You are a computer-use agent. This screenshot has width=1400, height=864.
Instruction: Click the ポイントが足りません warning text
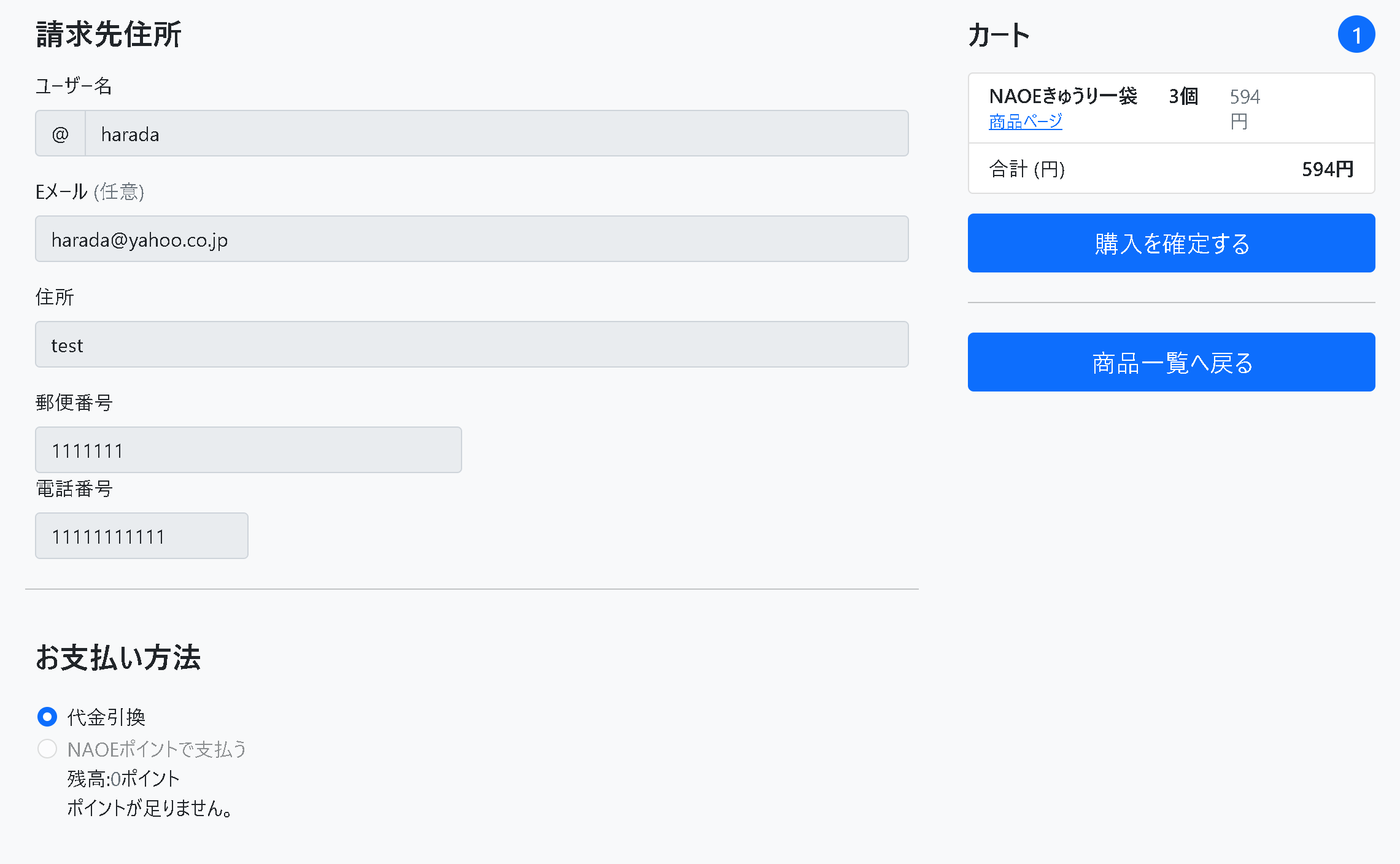pos(149,809)
